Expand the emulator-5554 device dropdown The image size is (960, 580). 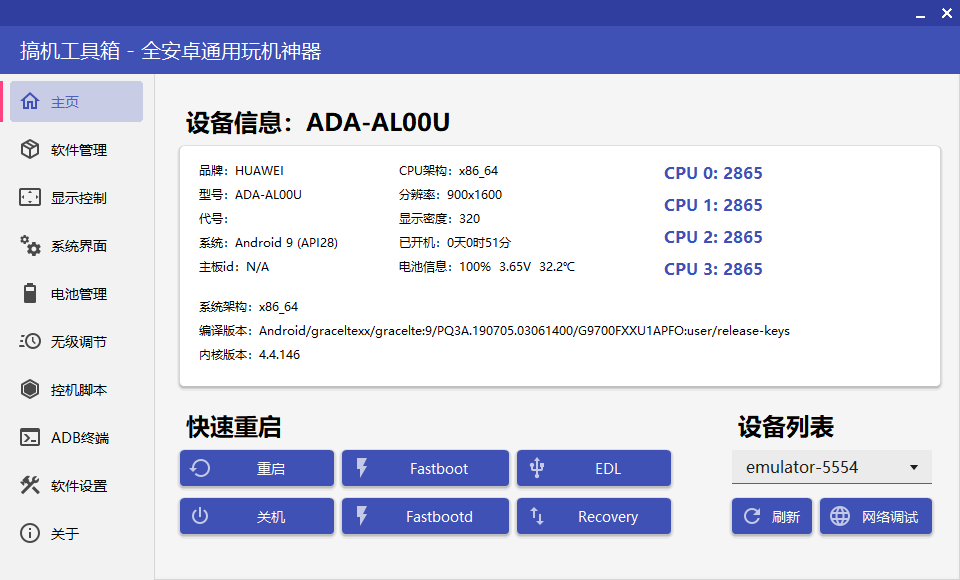(x=913, y=468)
